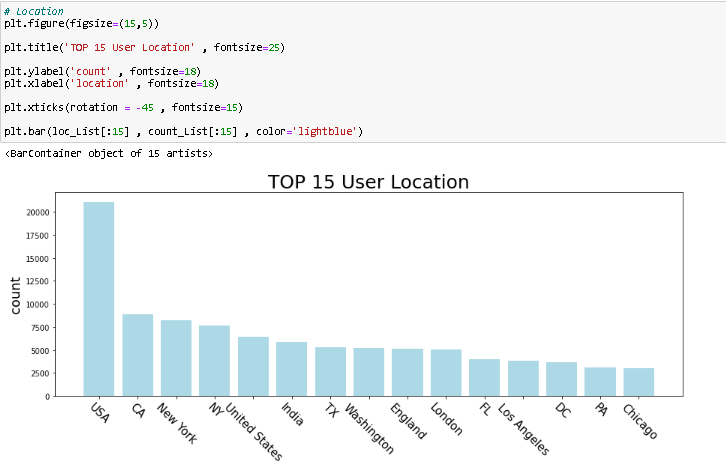This screenshot has height=465, width=726.
Task: Click the TX bar in the chart
Action: pos(331,371)
